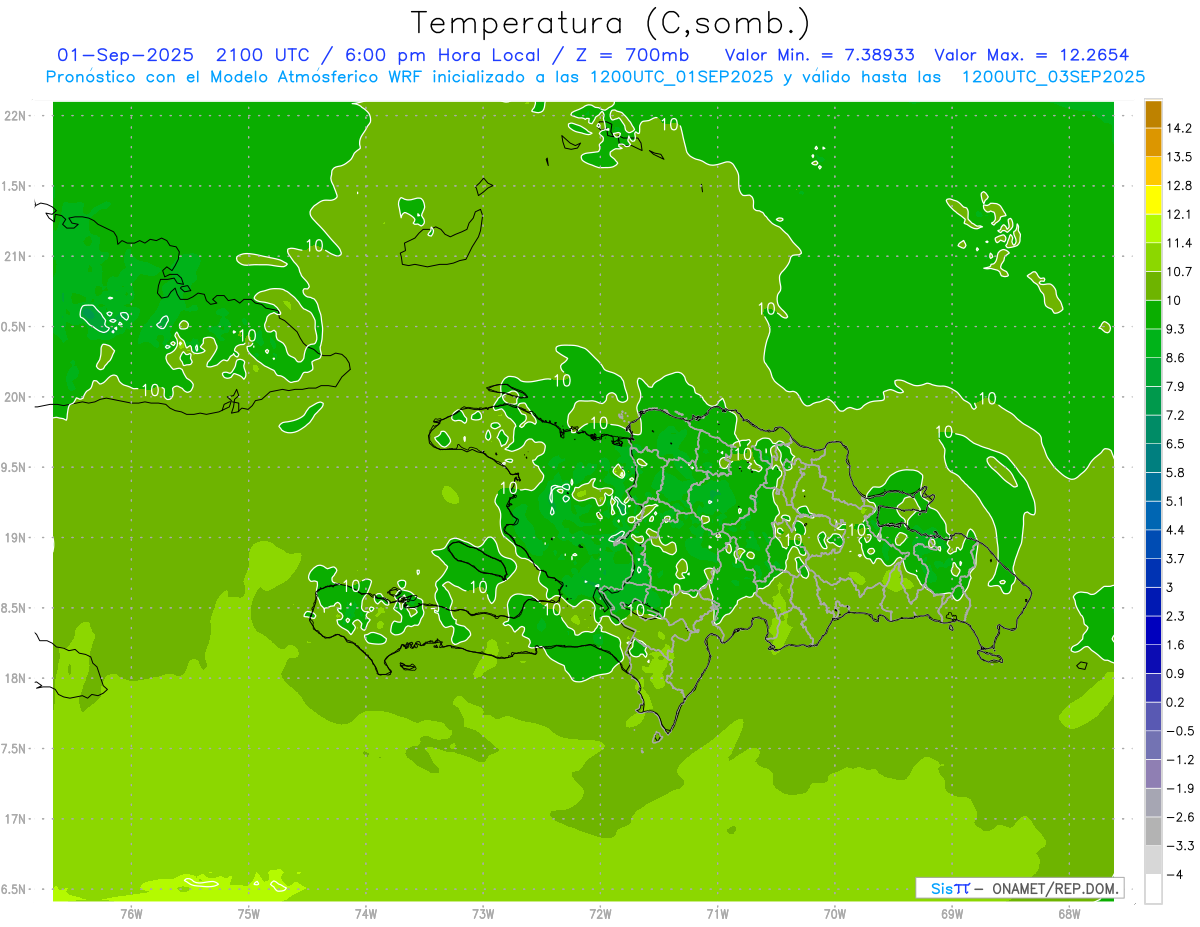This screenshot has width=1200, height=927.
Task: Click the "72W" longitude label
Action: pyautogui.click(x=600, y=913)
